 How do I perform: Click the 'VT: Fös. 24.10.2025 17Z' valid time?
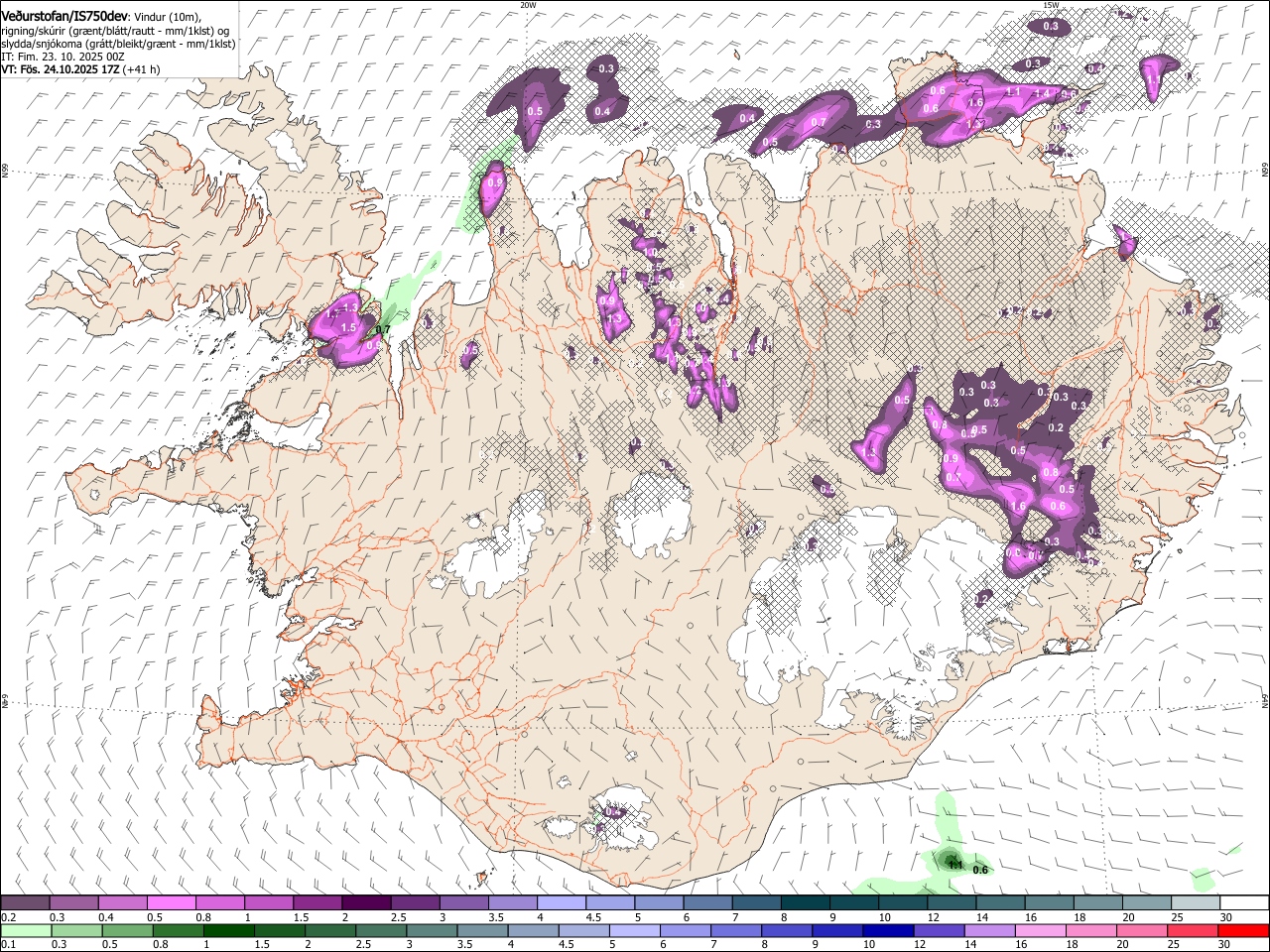61,69
